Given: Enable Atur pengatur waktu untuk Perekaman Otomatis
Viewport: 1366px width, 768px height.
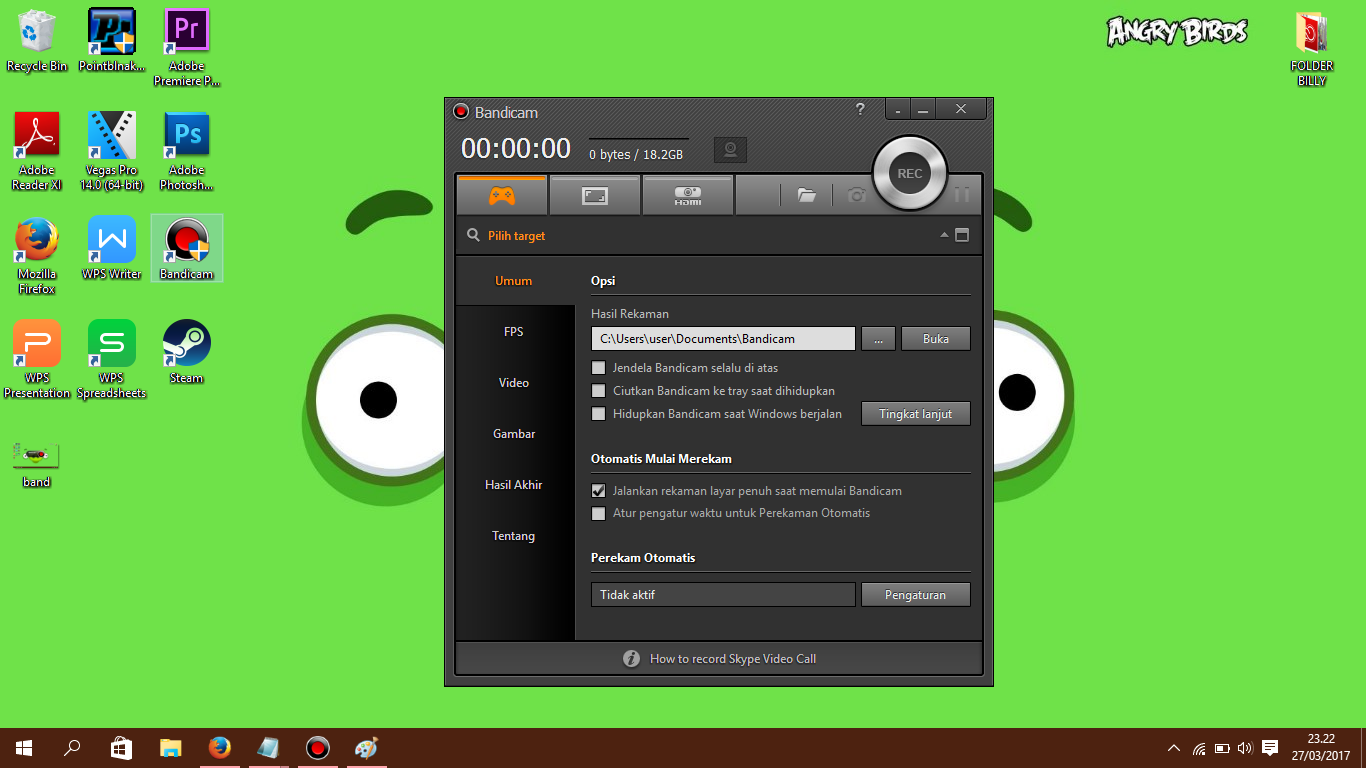Looking at the screenshot, I should 599,514.
